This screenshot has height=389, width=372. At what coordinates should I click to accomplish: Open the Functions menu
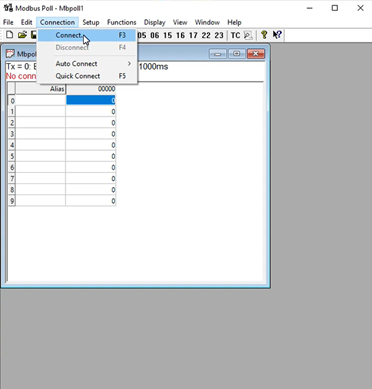[122, 22]
